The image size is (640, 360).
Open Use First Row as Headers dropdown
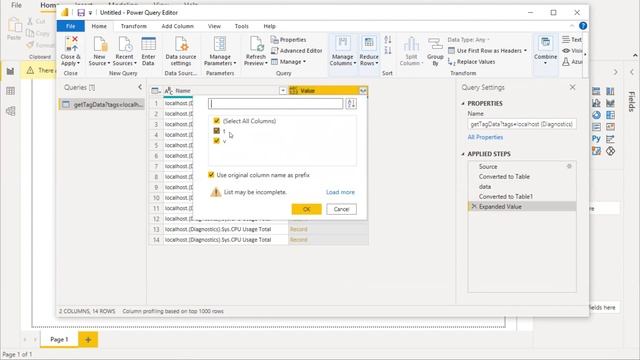point(488,51)
